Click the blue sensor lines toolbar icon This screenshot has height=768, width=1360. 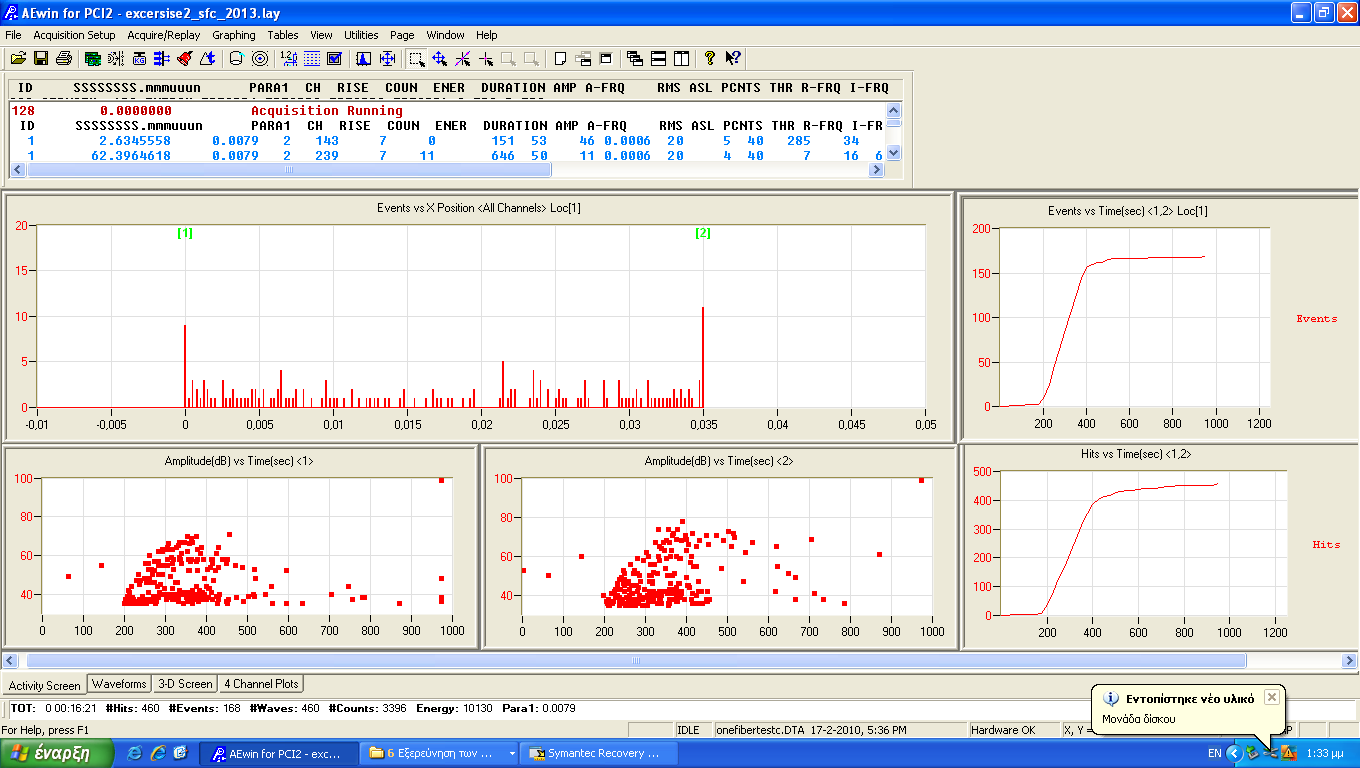click(x=161, y=58)
